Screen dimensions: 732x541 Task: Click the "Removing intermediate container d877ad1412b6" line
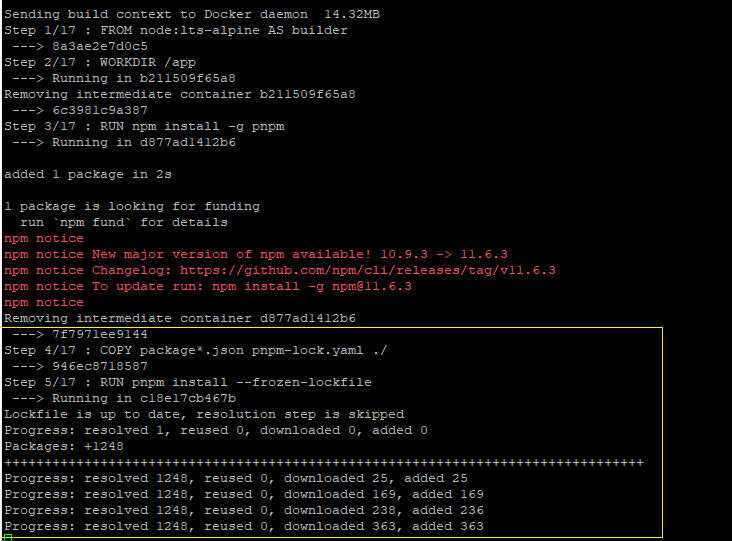pyautogui.click(x=180, y=318)
